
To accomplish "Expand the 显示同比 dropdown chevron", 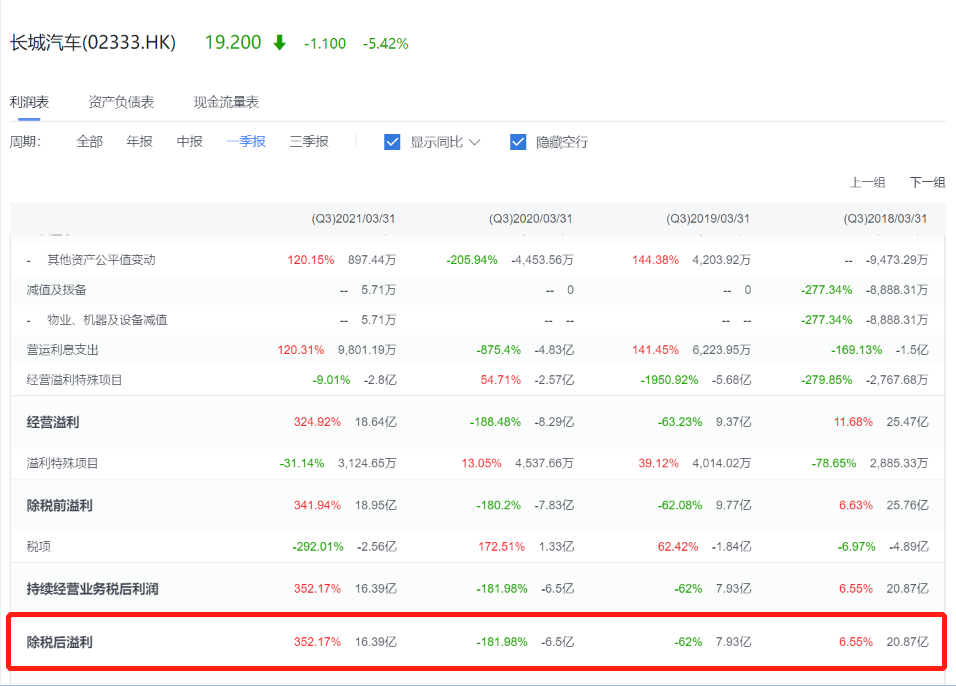I will click(474, 142).
